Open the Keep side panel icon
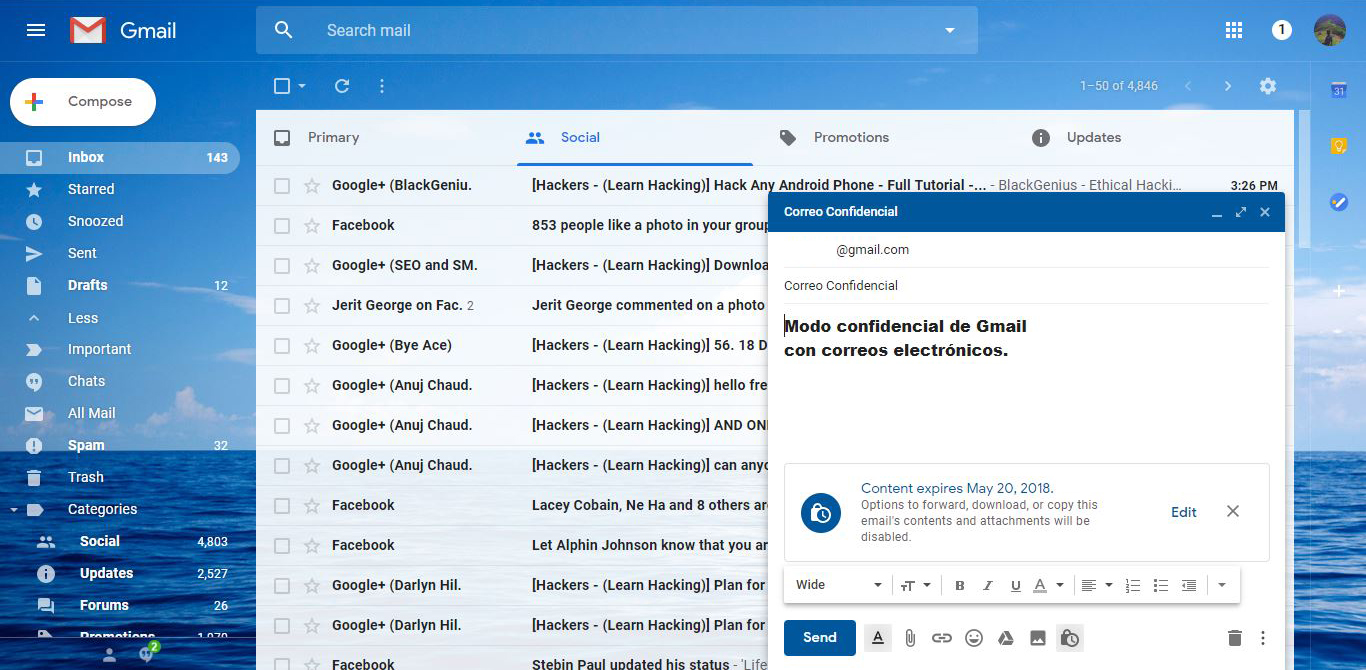The image size is (1366, 670). [x=1338, y=146]
